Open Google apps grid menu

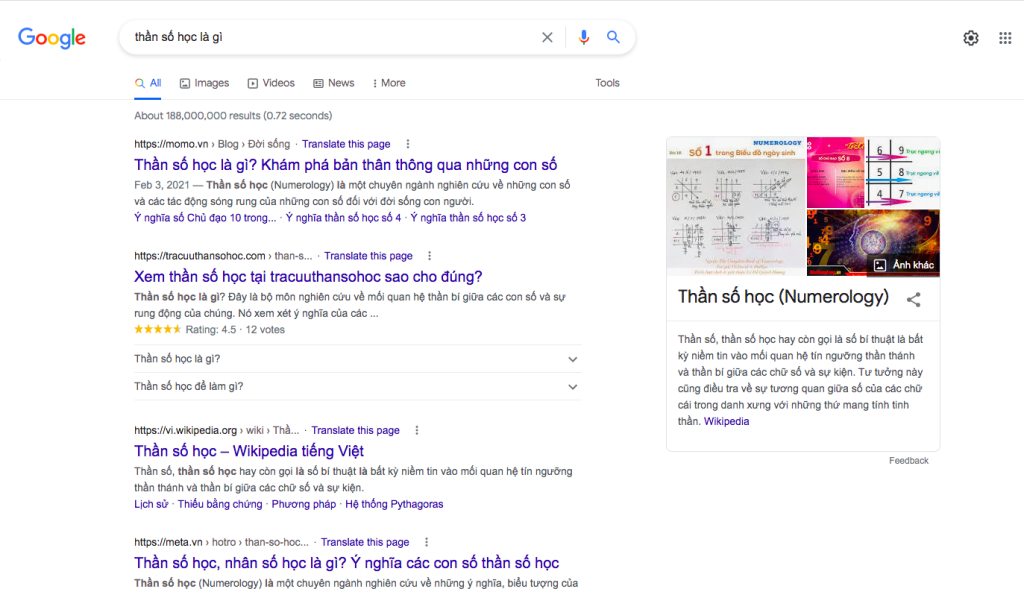[x=1004, y=37]
